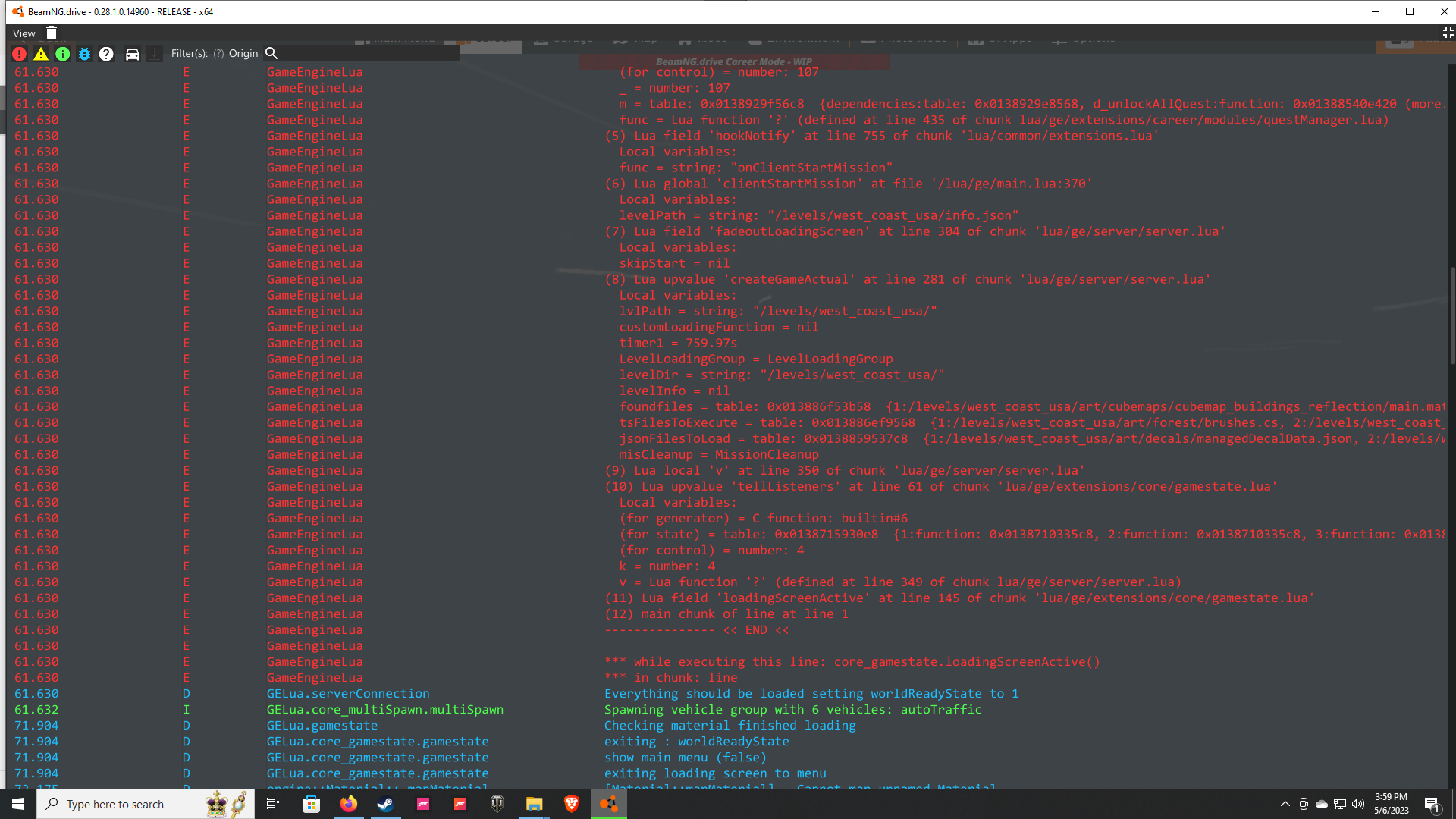Click the taskbar search box

point(146,804)
